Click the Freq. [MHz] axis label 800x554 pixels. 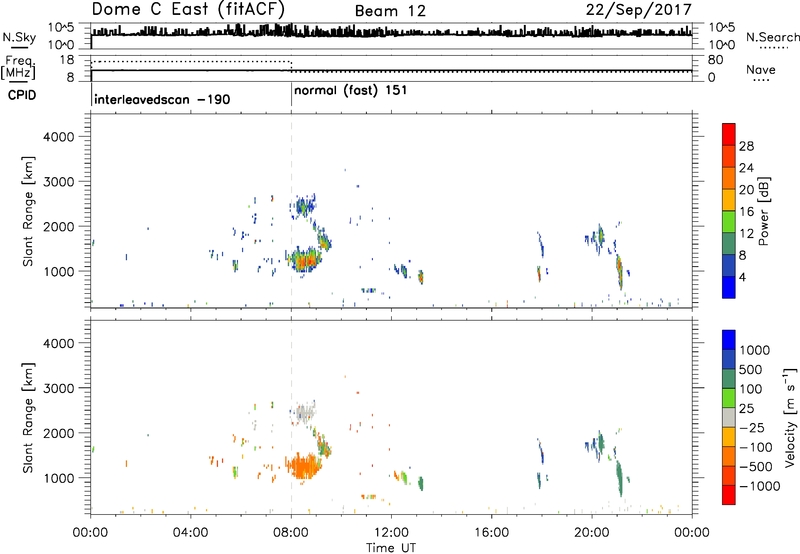click(18, 67)
